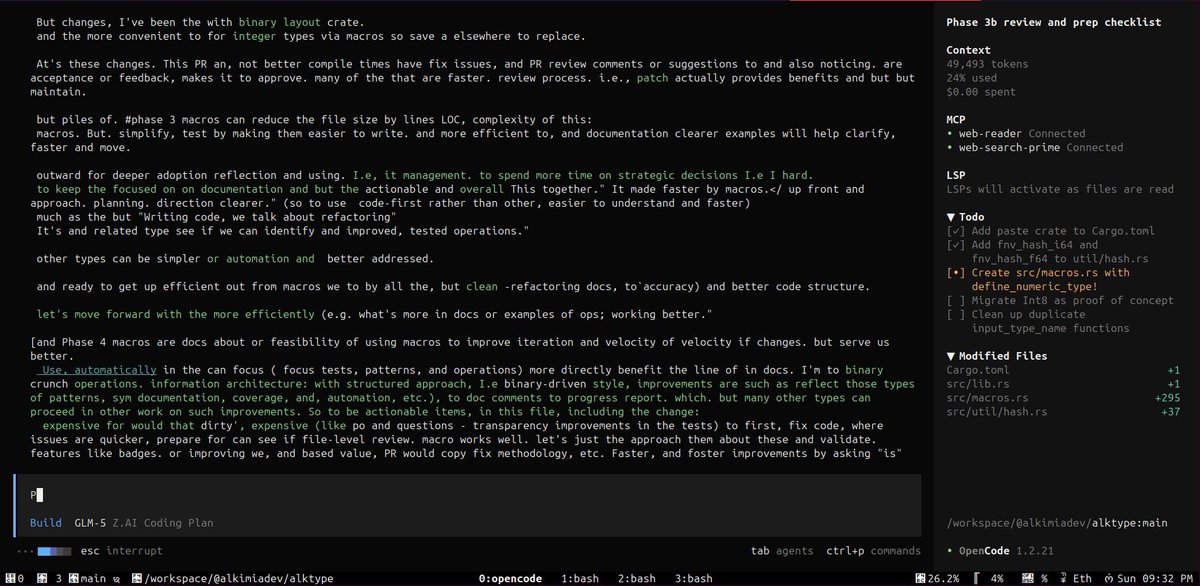
Task: Toggle 'Add fnv_hash_i64' todo checkbox
Action: tap(956, 244)
